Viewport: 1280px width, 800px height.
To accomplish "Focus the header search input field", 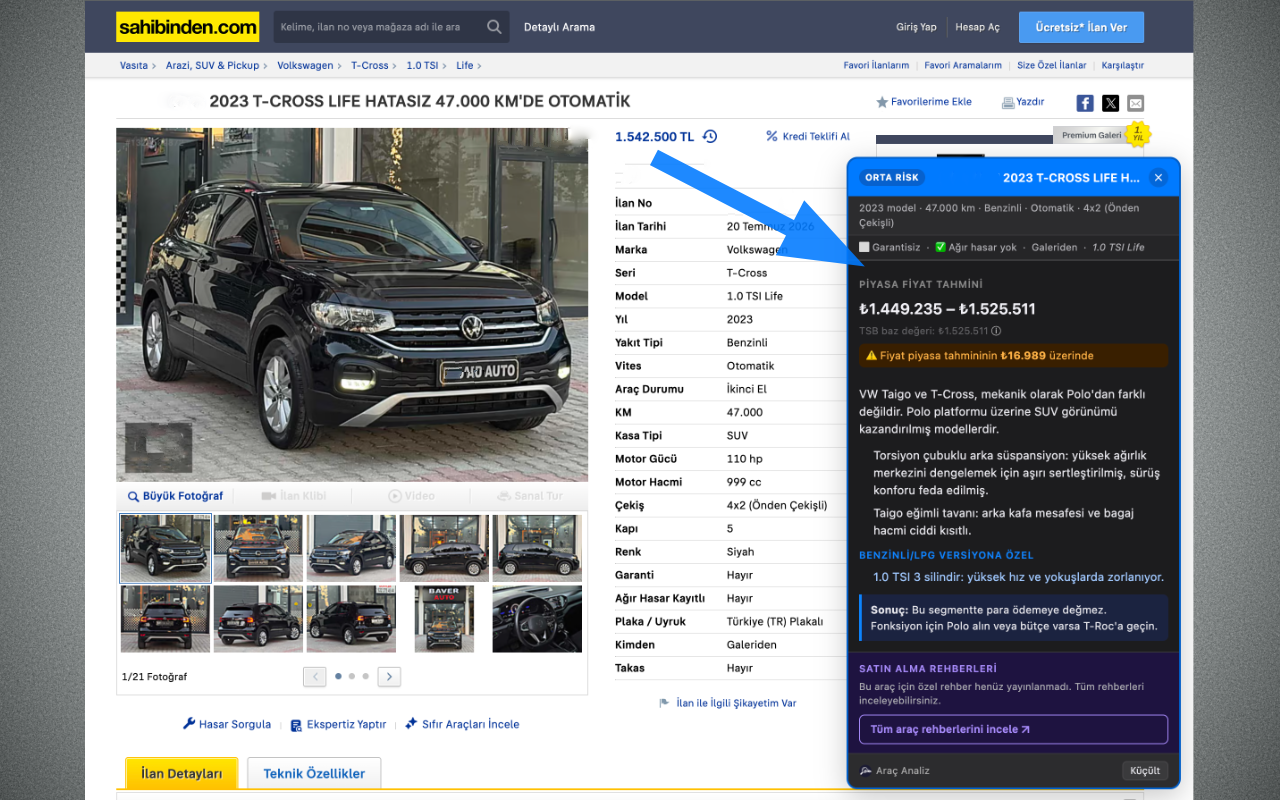I will click(x=378, y=27).
